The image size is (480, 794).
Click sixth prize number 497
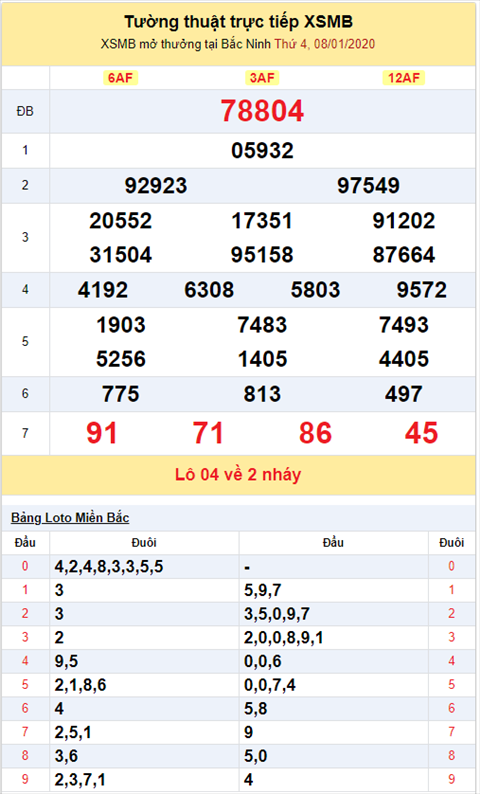[404, 394]
